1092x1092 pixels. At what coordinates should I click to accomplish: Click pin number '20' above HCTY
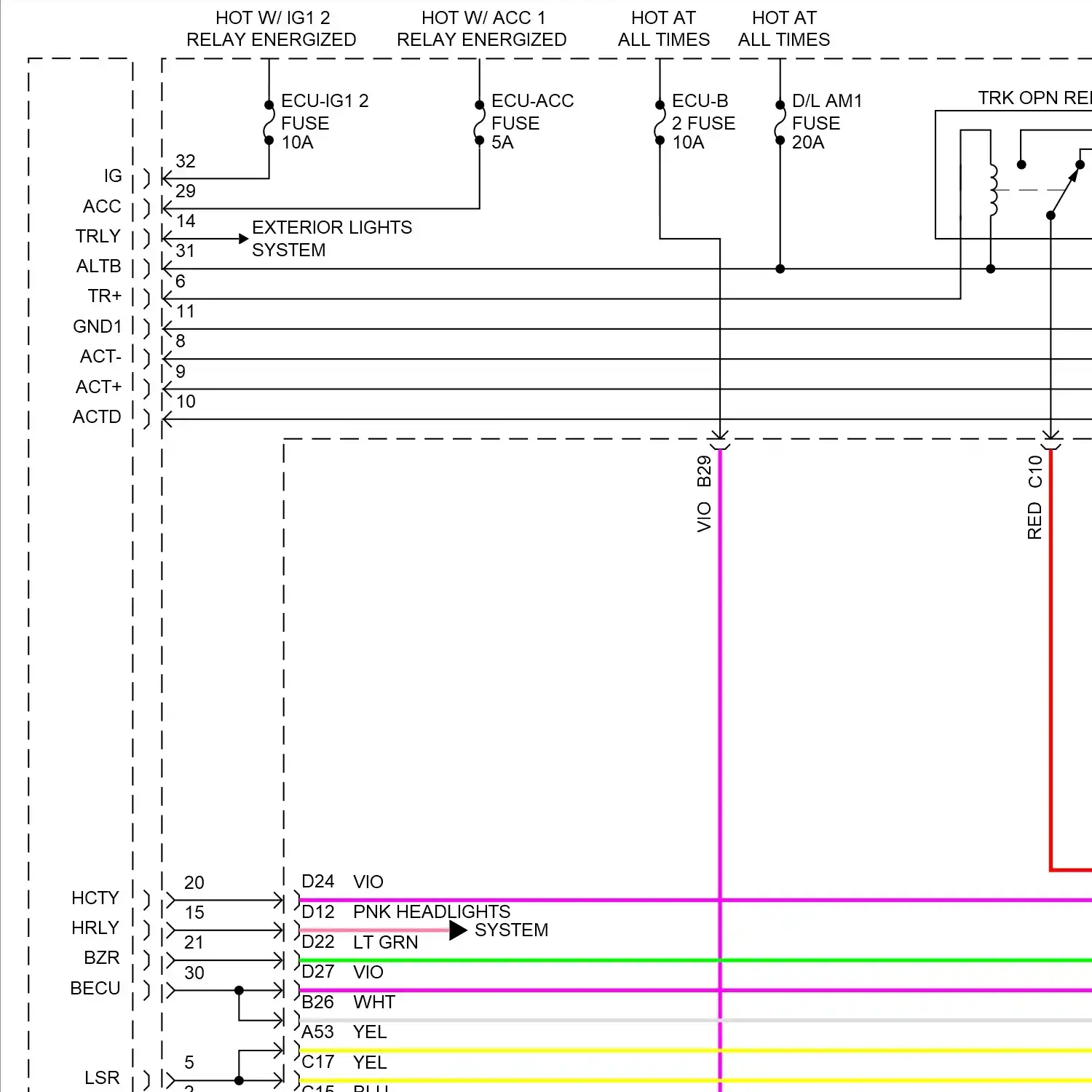click(194, 882)
